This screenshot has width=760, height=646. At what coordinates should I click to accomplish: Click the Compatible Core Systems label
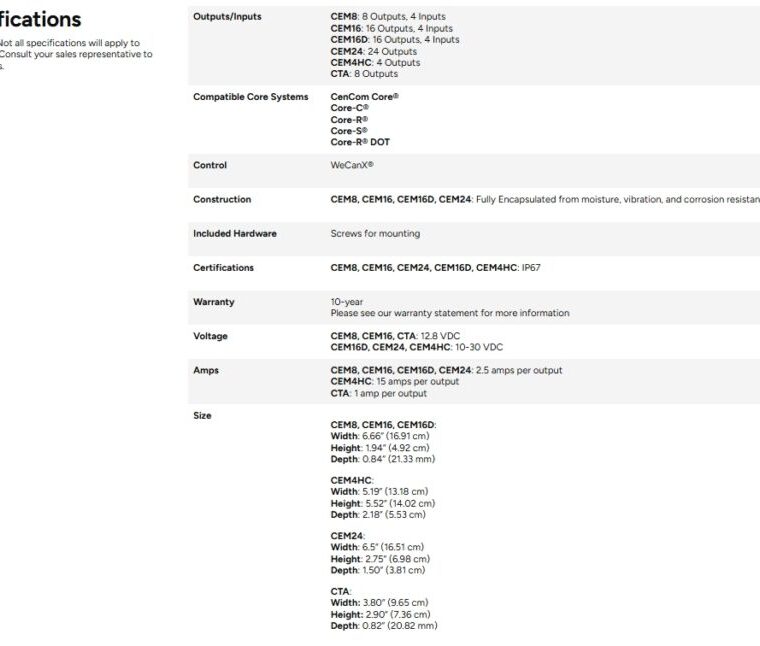click(250, 97)
